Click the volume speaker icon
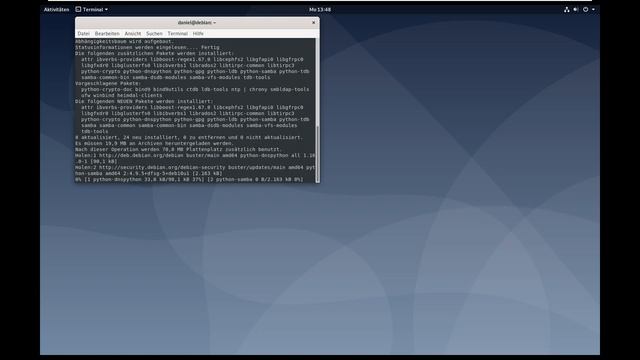The width and height of the screenshot is (640, 360). 576,9
